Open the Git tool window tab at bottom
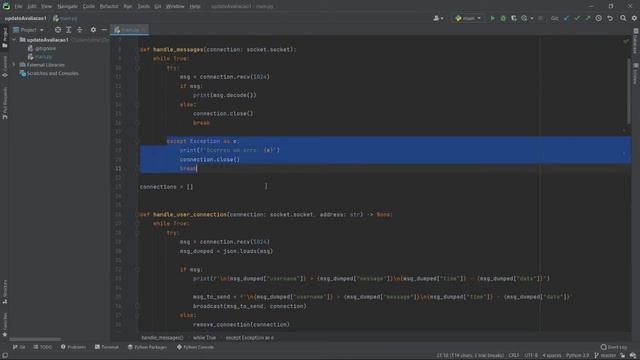Image resolution: width=640 pixels, height=360 pixels. click(19, 347)
